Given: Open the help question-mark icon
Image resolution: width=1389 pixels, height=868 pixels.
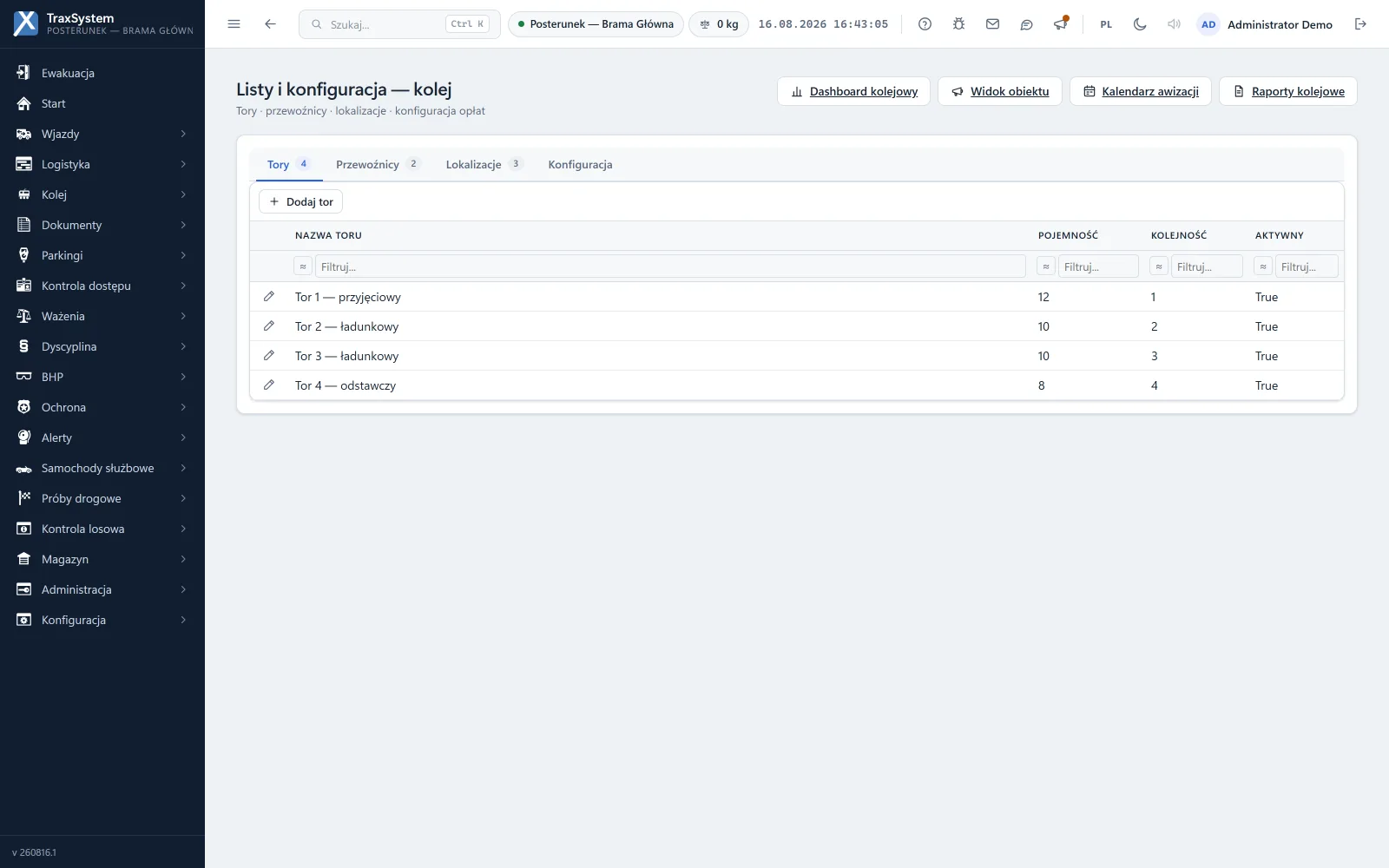Looking at the screenshot, I should point(925,24).
